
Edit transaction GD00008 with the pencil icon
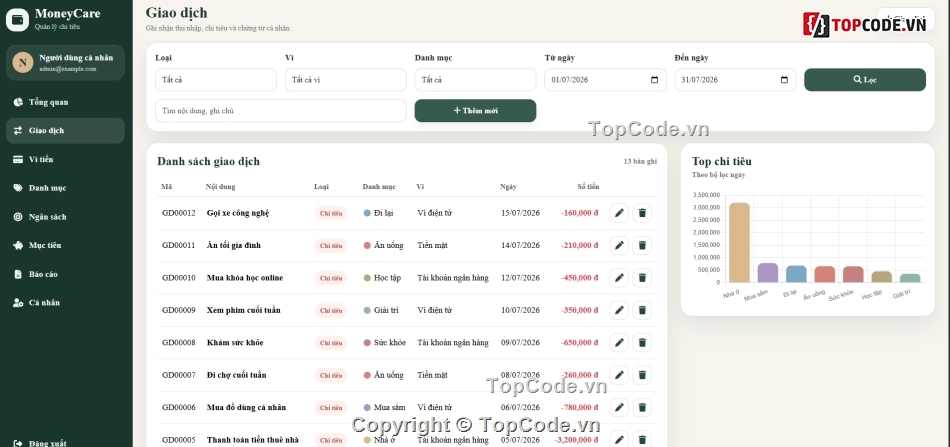tap(619, 343)
